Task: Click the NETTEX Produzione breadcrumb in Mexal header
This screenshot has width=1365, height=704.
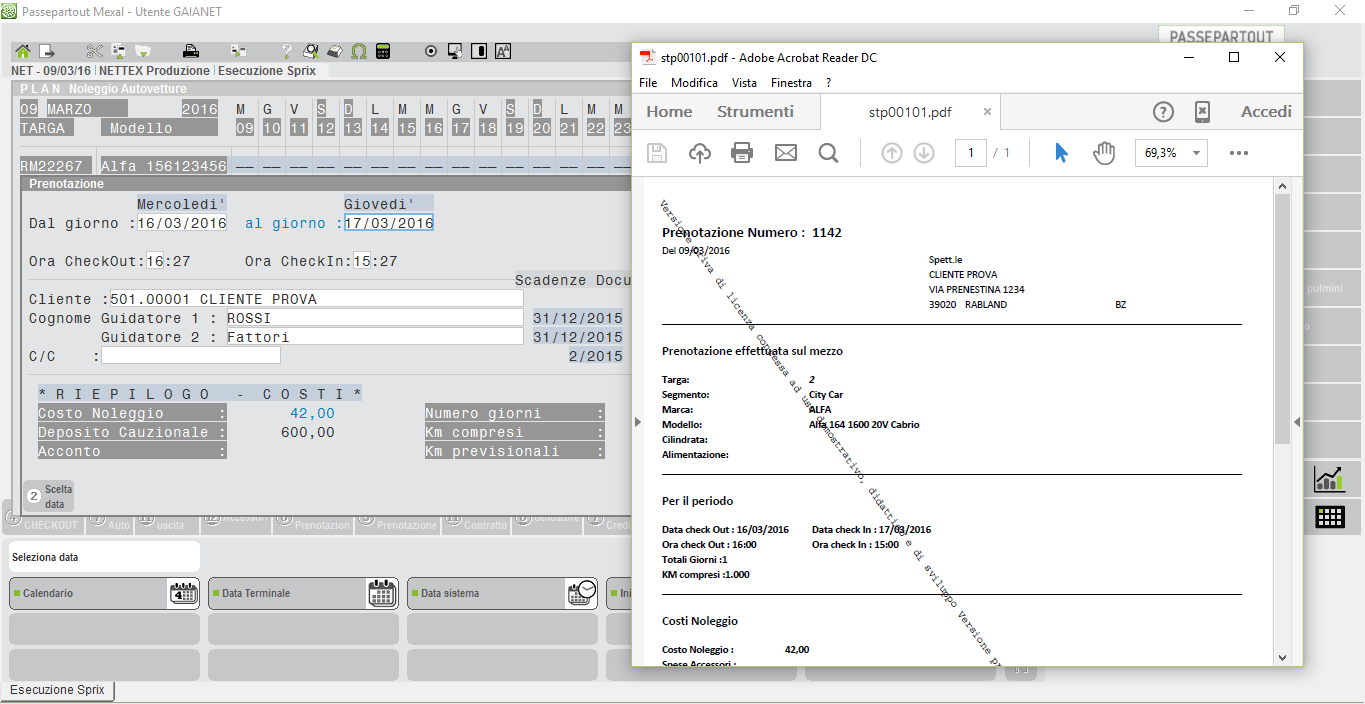Action: (154, 71)
